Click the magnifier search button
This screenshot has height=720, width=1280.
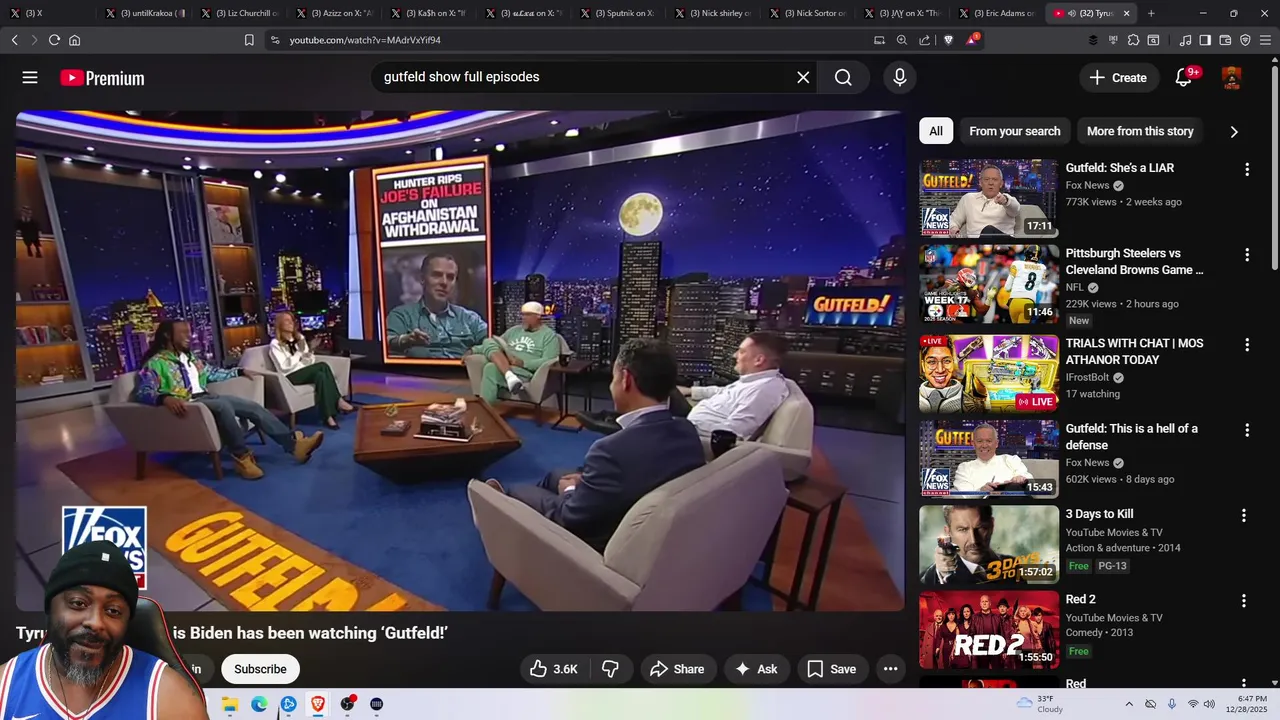point(843,78)
